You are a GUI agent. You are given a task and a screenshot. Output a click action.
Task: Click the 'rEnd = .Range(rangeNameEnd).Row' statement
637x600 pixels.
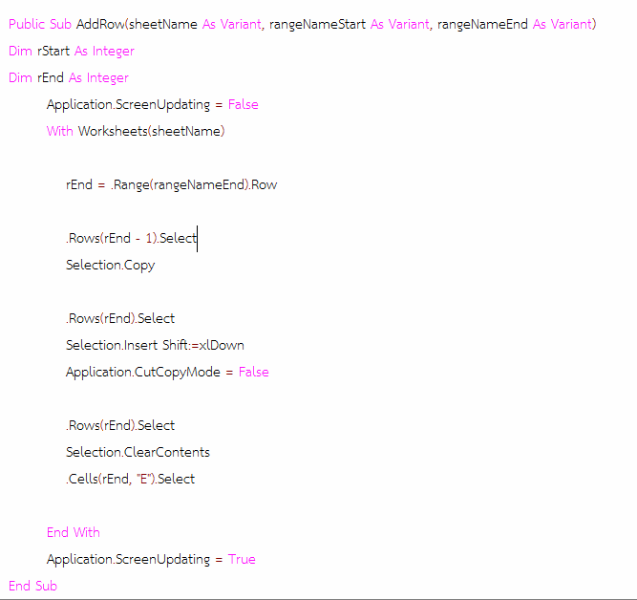tap(171, 185)
